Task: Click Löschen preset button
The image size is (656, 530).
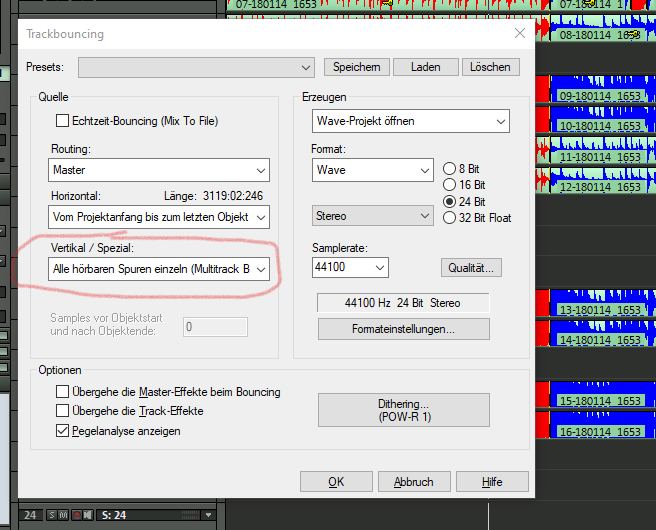Action: [491, 67]
